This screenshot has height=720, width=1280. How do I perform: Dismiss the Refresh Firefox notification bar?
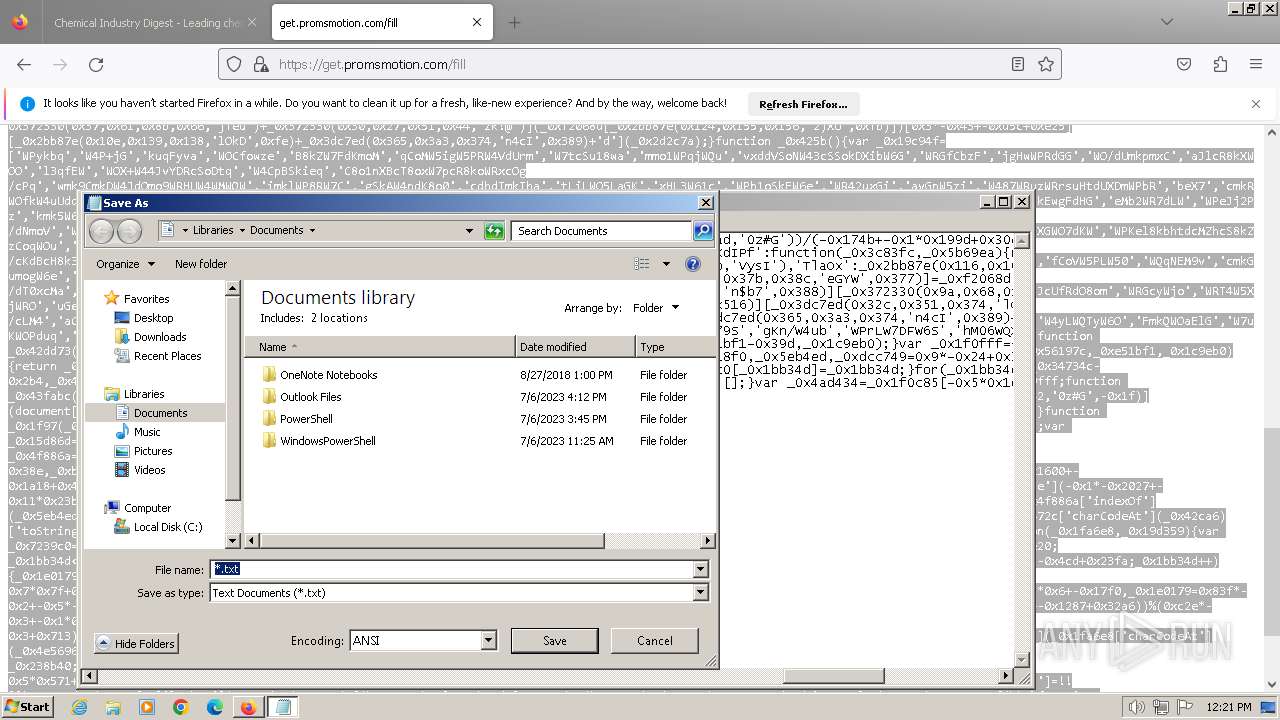tap(1256, 103)
